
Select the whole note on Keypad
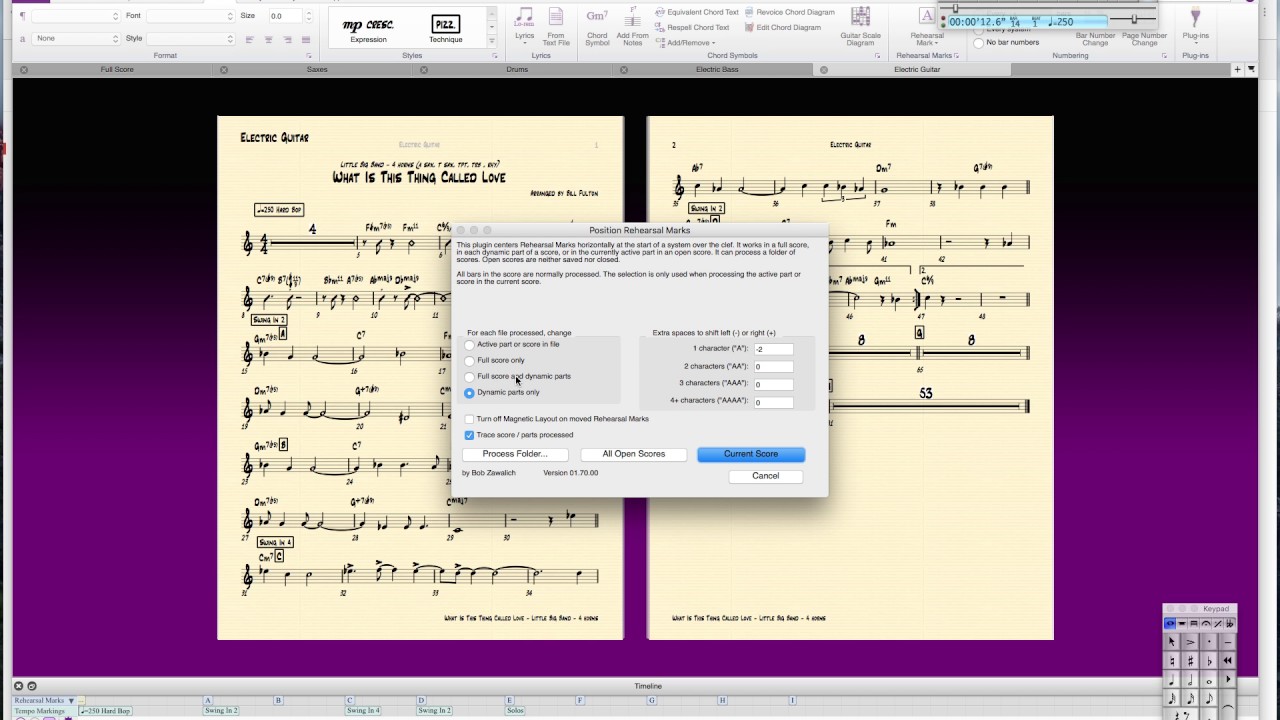pyautogui.click(x=1209, y=680)
